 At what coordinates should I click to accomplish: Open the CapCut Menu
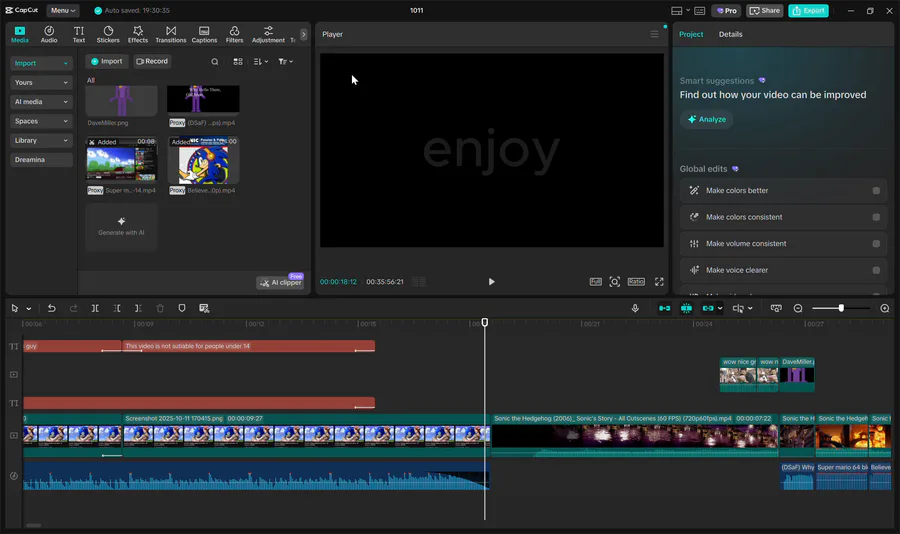(x=63, y=10)
